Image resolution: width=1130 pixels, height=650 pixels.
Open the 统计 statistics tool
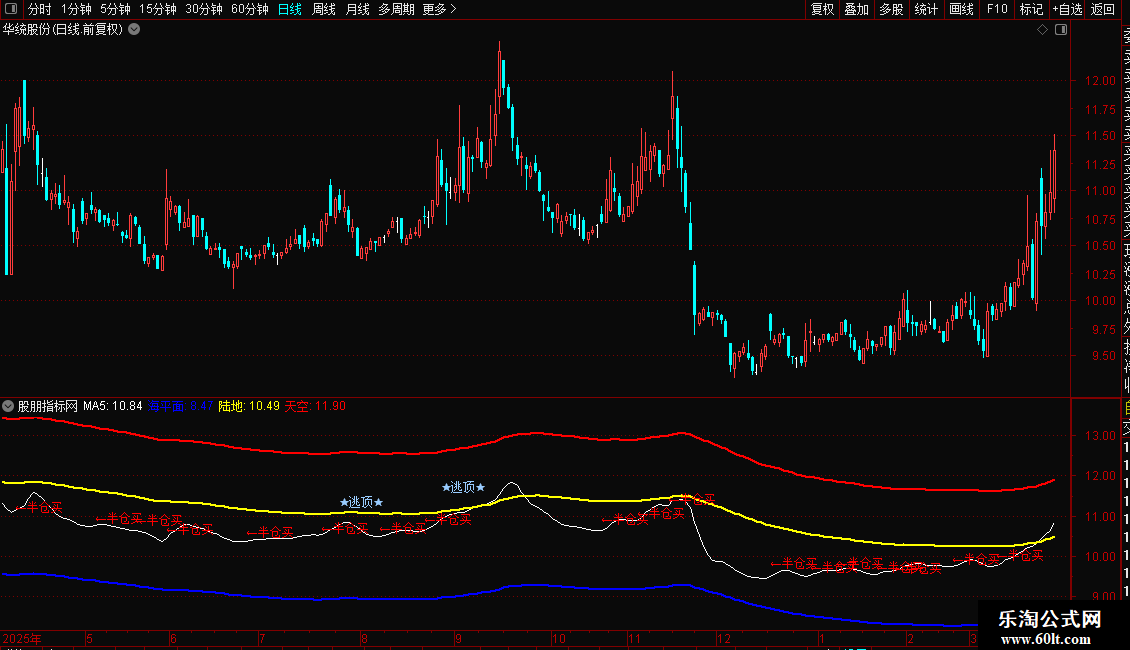point(926,9)
